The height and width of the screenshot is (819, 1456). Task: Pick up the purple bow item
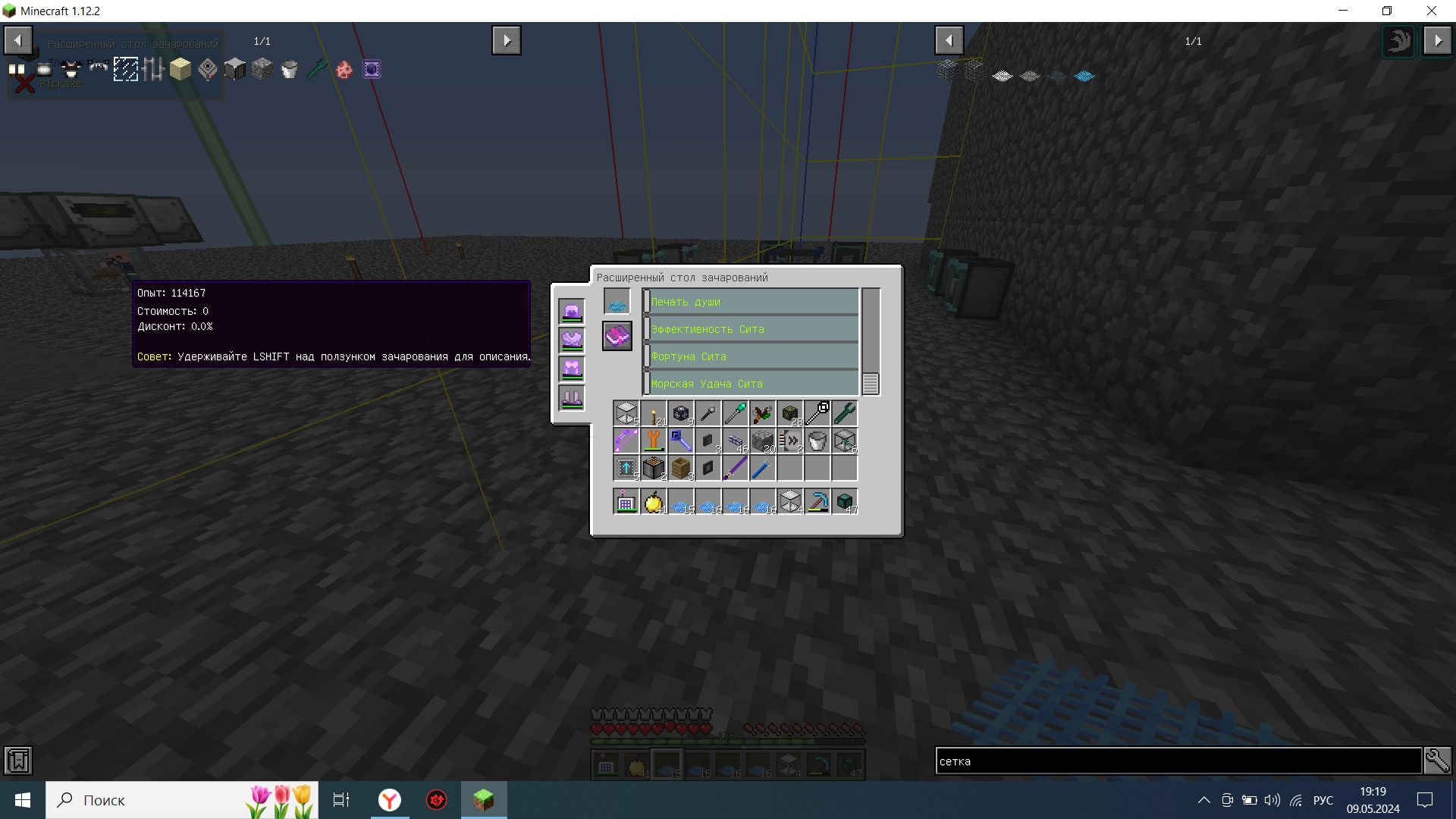pyautogui.click(x=626, y=441)
